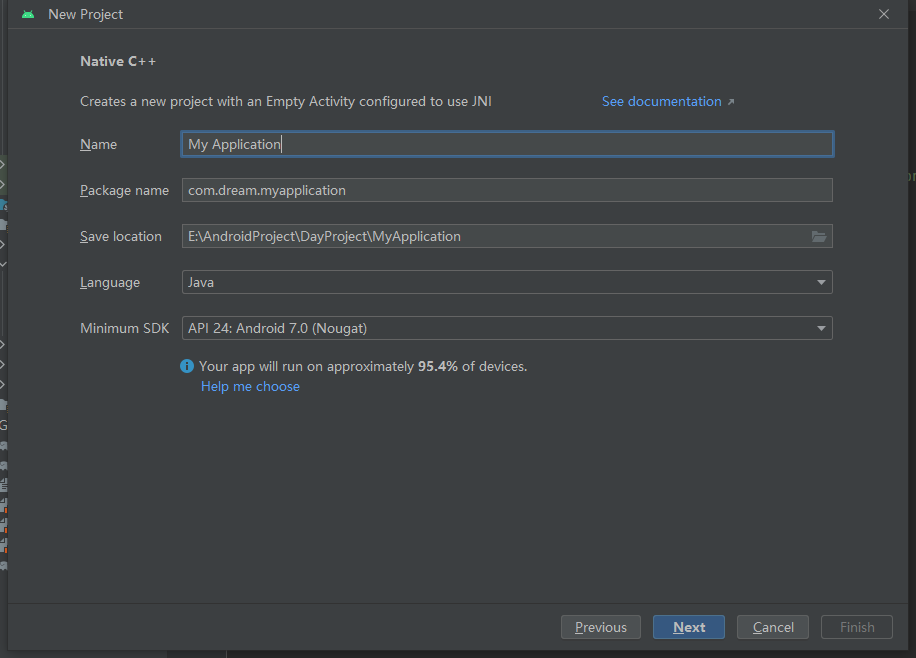Click the info icon beside device coverage
The image size is (916, 658).
[187, 367]
